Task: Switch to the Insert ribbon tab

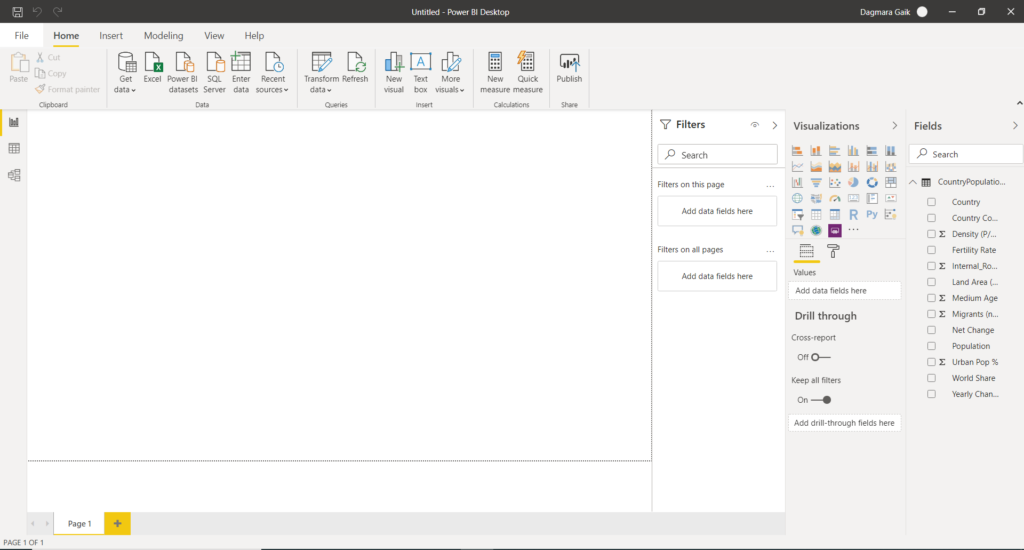Action: (x=111, y=35)
